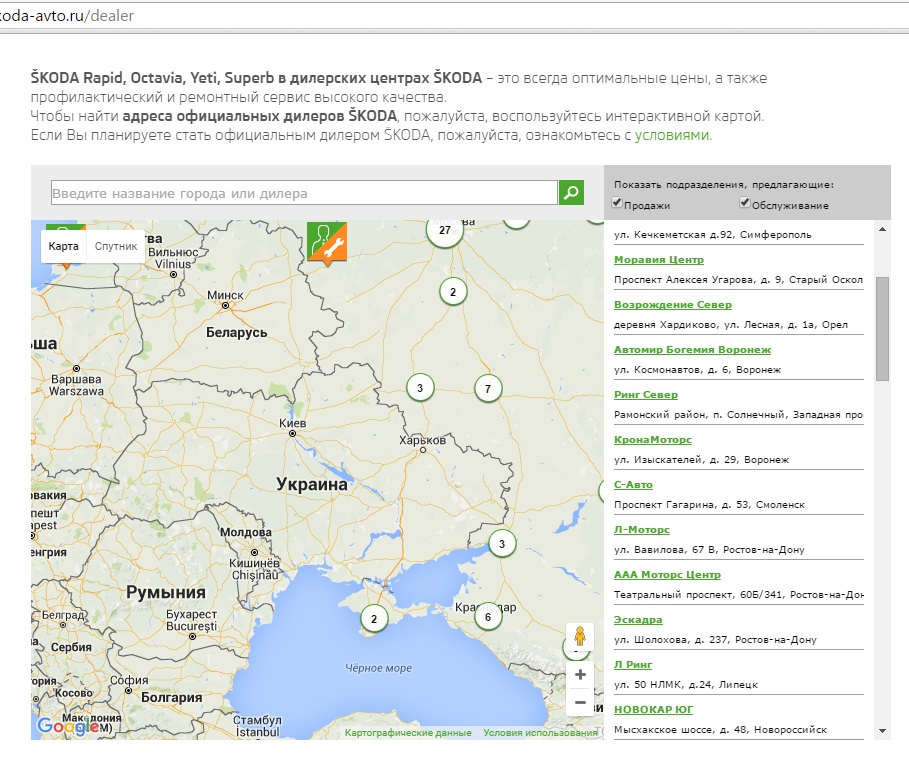909x773 pixels.
Task: Click the Crimea cluster marker showing 2
Action: click(374, 619)
